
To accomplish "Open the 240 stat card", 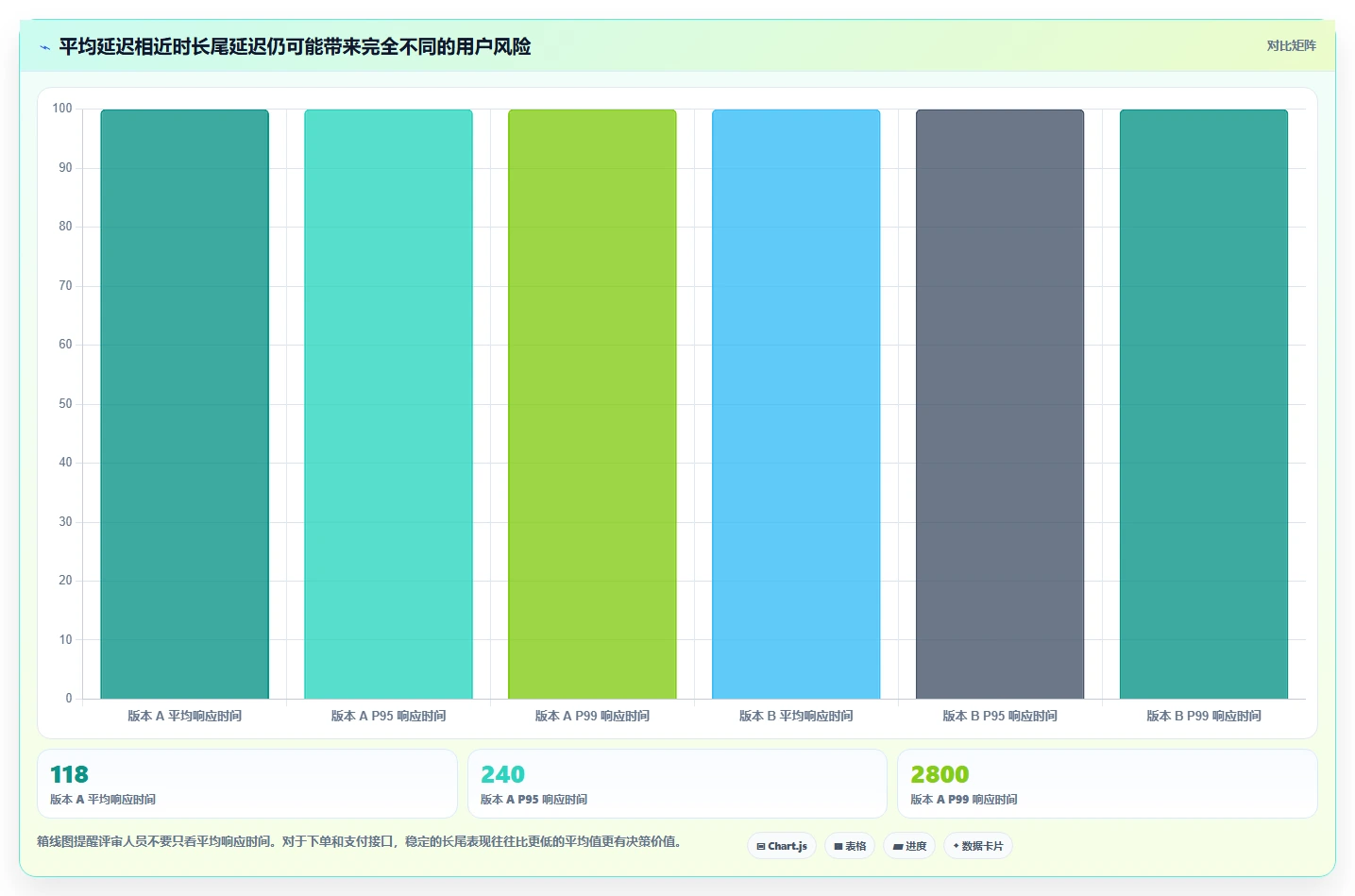I will 677,784.
